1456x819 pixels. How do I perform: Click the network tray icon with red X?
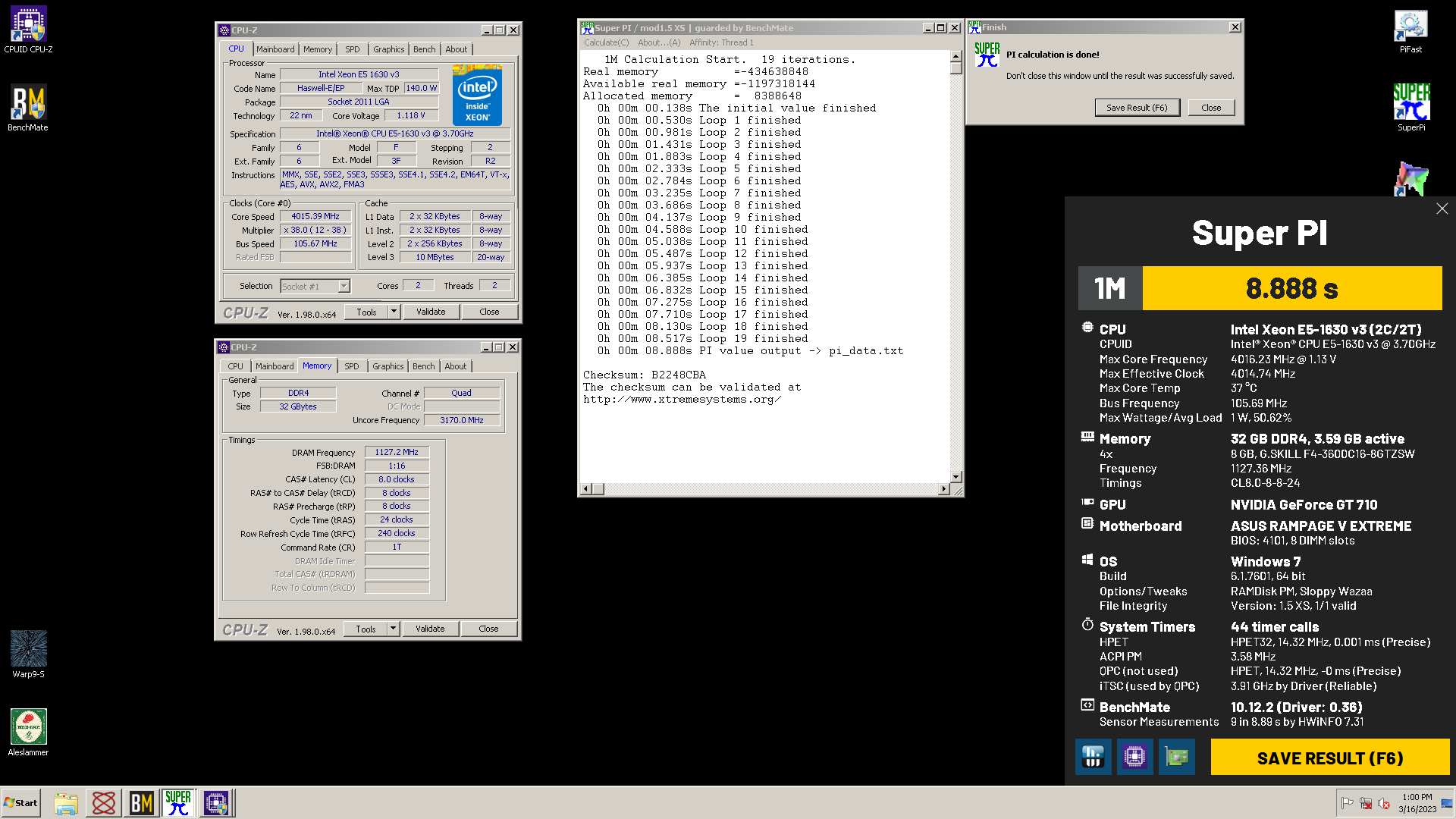click(x=1366, y=803)
